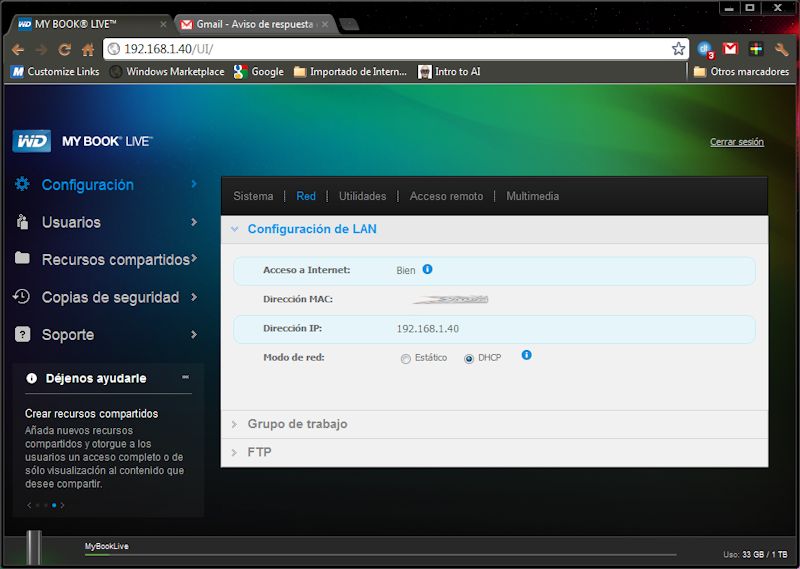Click info icon next to Acceso a Internet
Screen dimensions: 800x569
coord(427,269)
